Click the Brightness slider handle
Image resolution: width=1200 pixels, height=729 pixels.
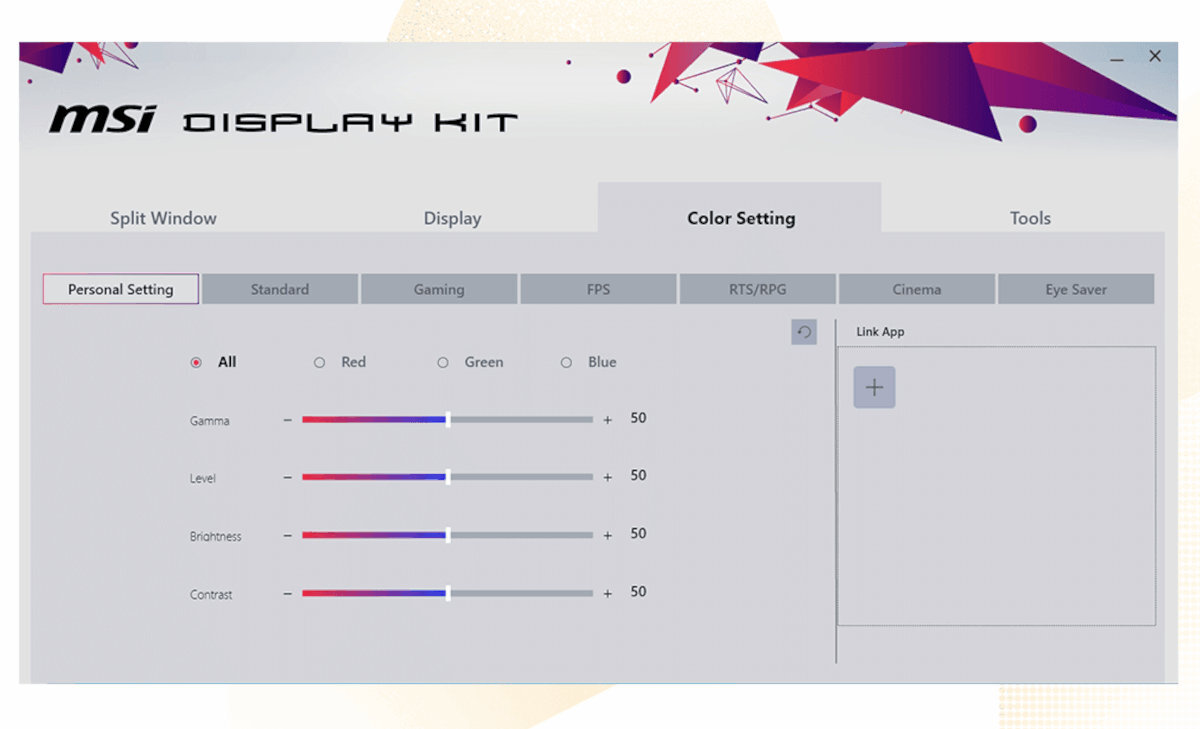447,536
